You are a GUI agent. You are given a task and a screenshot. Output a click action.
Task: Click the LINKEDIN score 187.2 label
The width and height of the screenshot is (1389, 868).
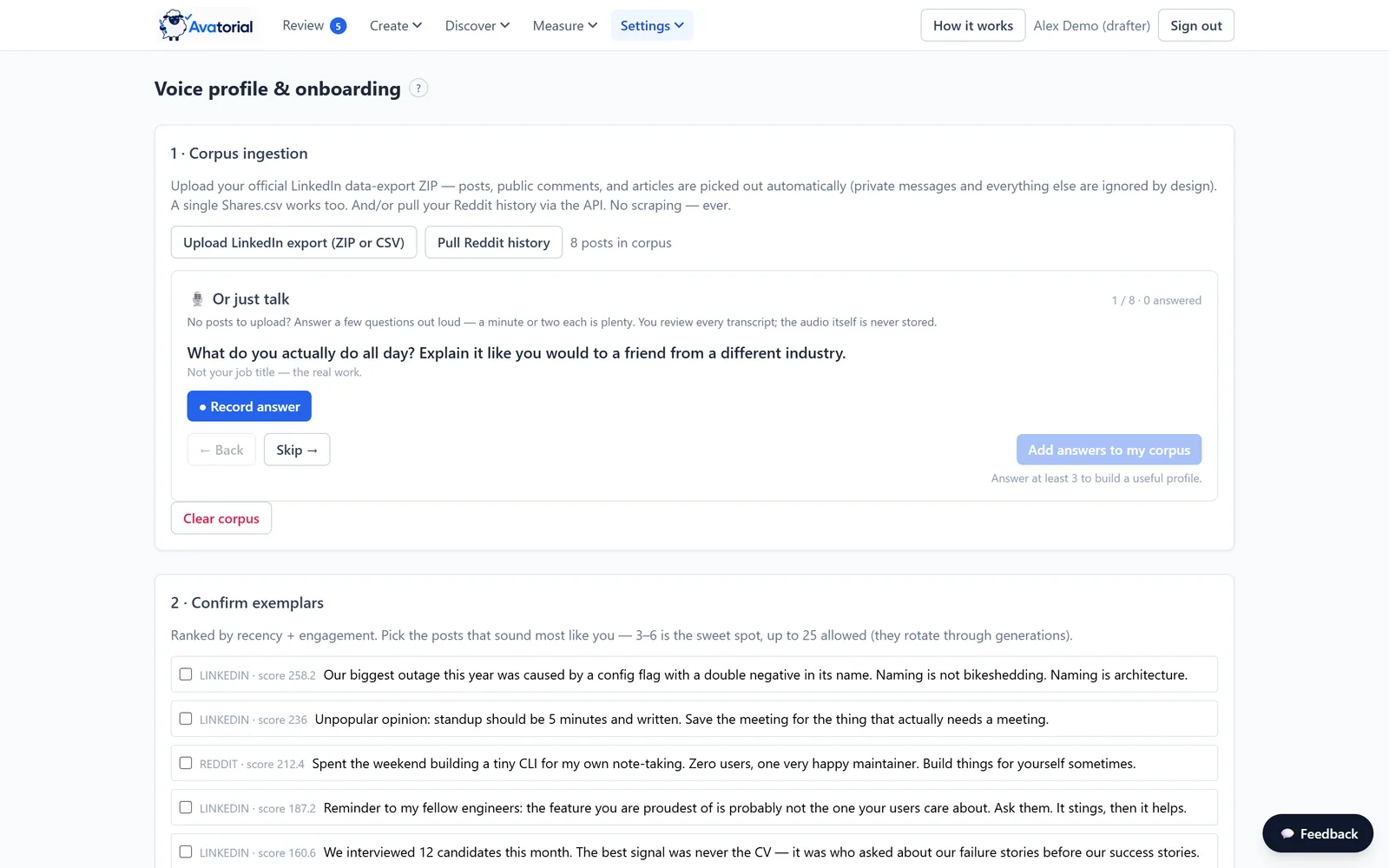point(258,808)
